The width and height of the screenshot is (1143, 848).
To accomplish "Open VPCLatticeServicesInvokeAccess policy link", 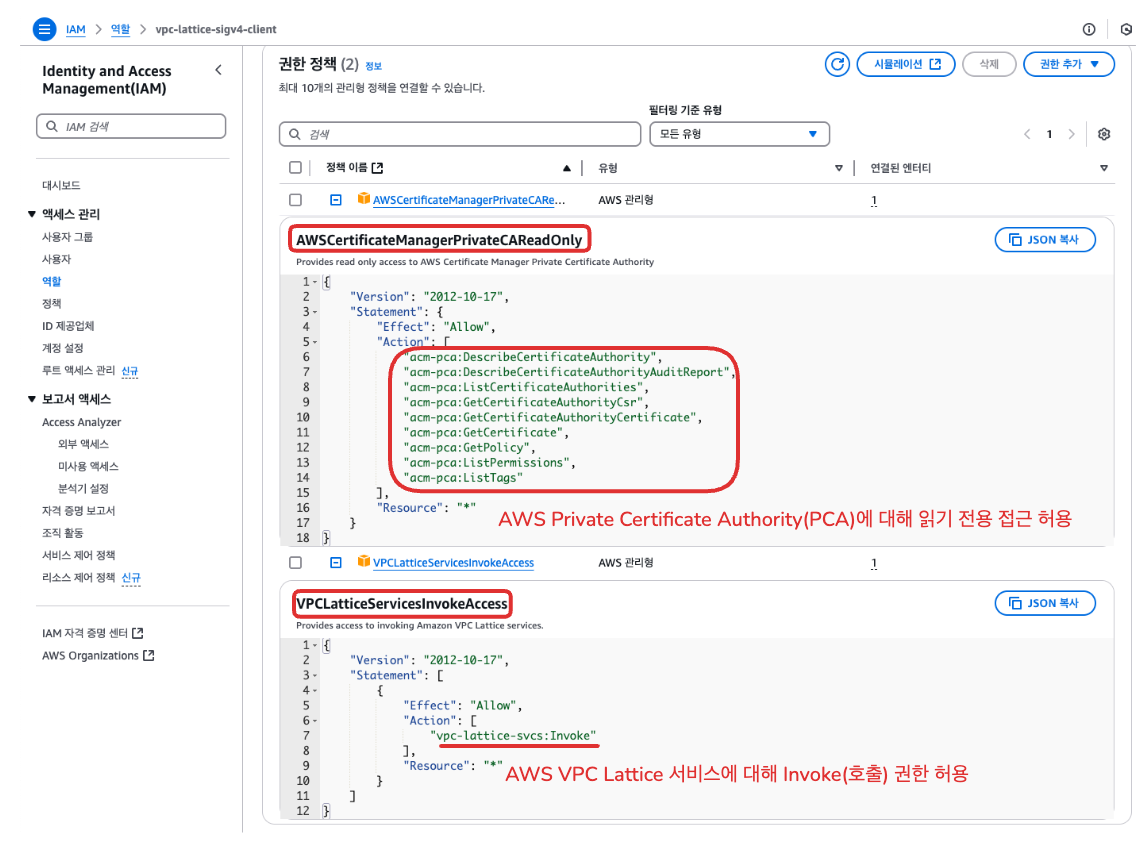I will click(453, 563).
